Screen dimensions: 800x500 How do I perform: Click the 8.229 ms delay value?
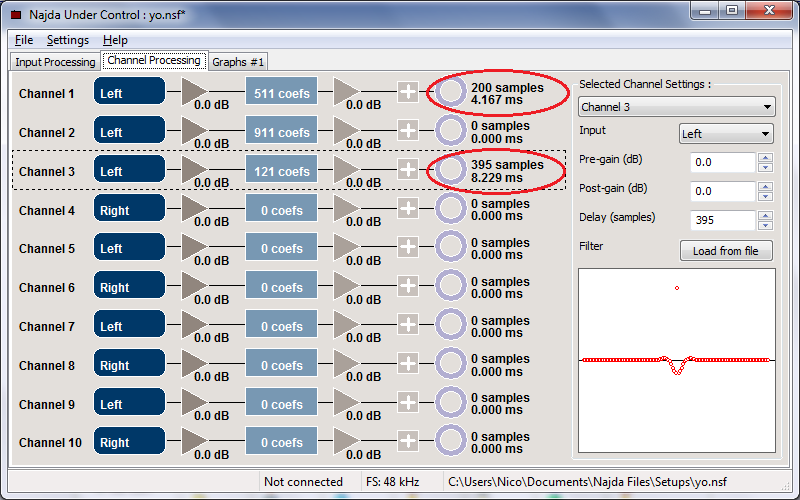click(x=496, y=178)
